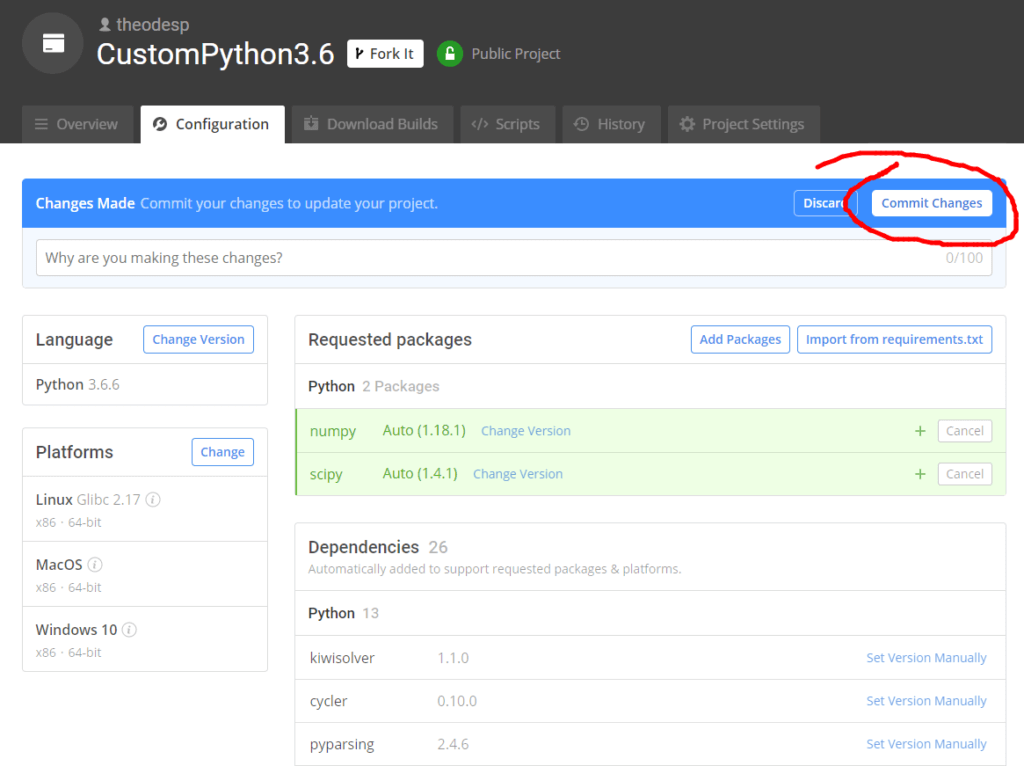Viewport: 1024px width, 766px height.
Task: Click the project box icon beside CustomPython3.6
Action: coord(53,43)
